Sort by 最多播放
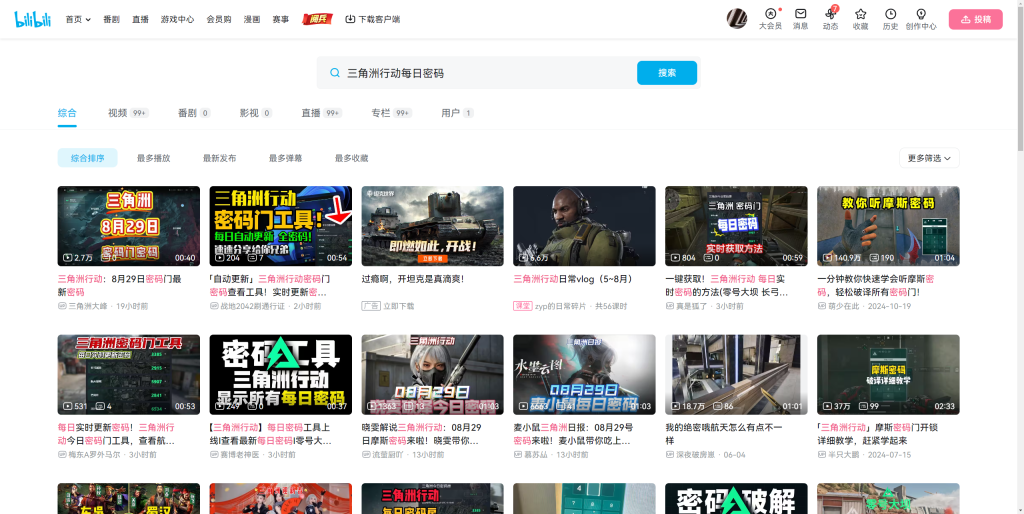Image resolution: width=1024 pixels, height=514 pixels. pos(153,158)
